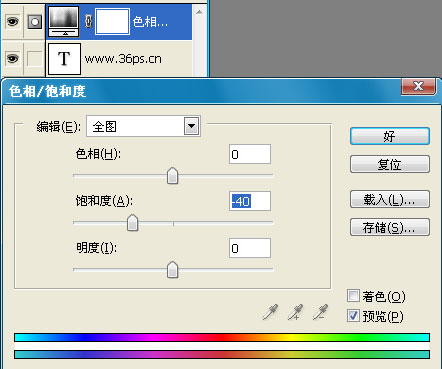Click empty link box on www.36ps.cn layer

(35, 59)
